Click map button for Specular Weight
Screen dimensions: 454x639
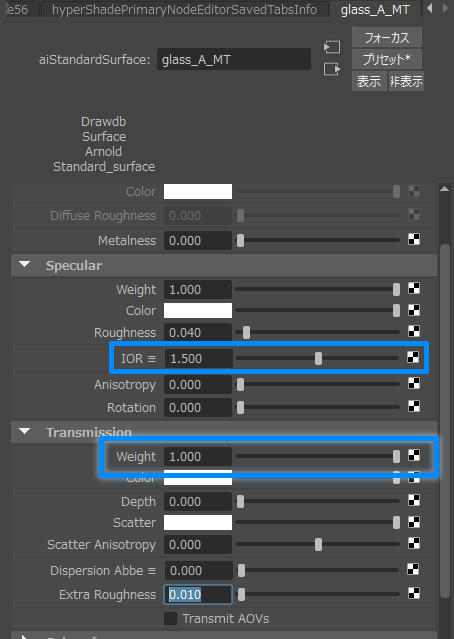[414, 289]
